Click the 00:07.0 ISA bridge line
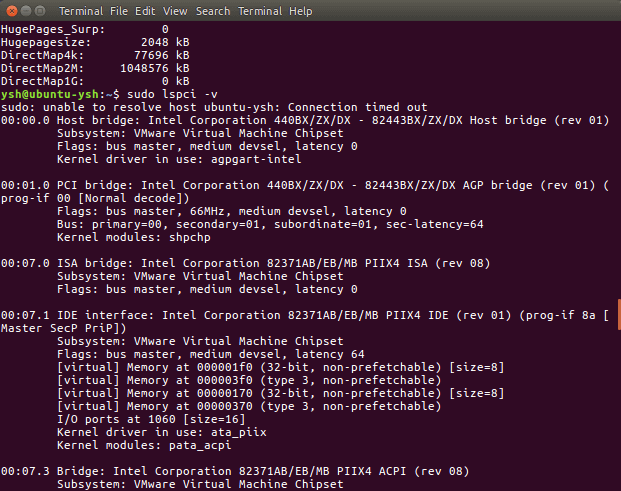Screen dimensions: 621x491 pyautogui.click(x=245, y=263)
